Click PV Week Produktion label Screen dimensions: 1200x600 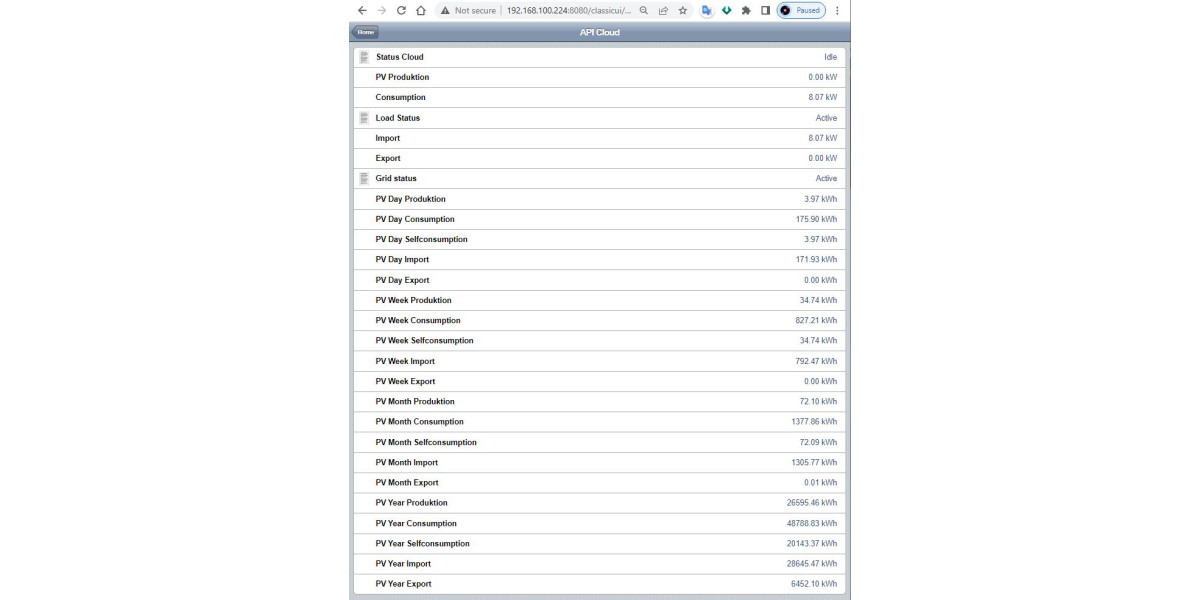(x=414, y=300)
